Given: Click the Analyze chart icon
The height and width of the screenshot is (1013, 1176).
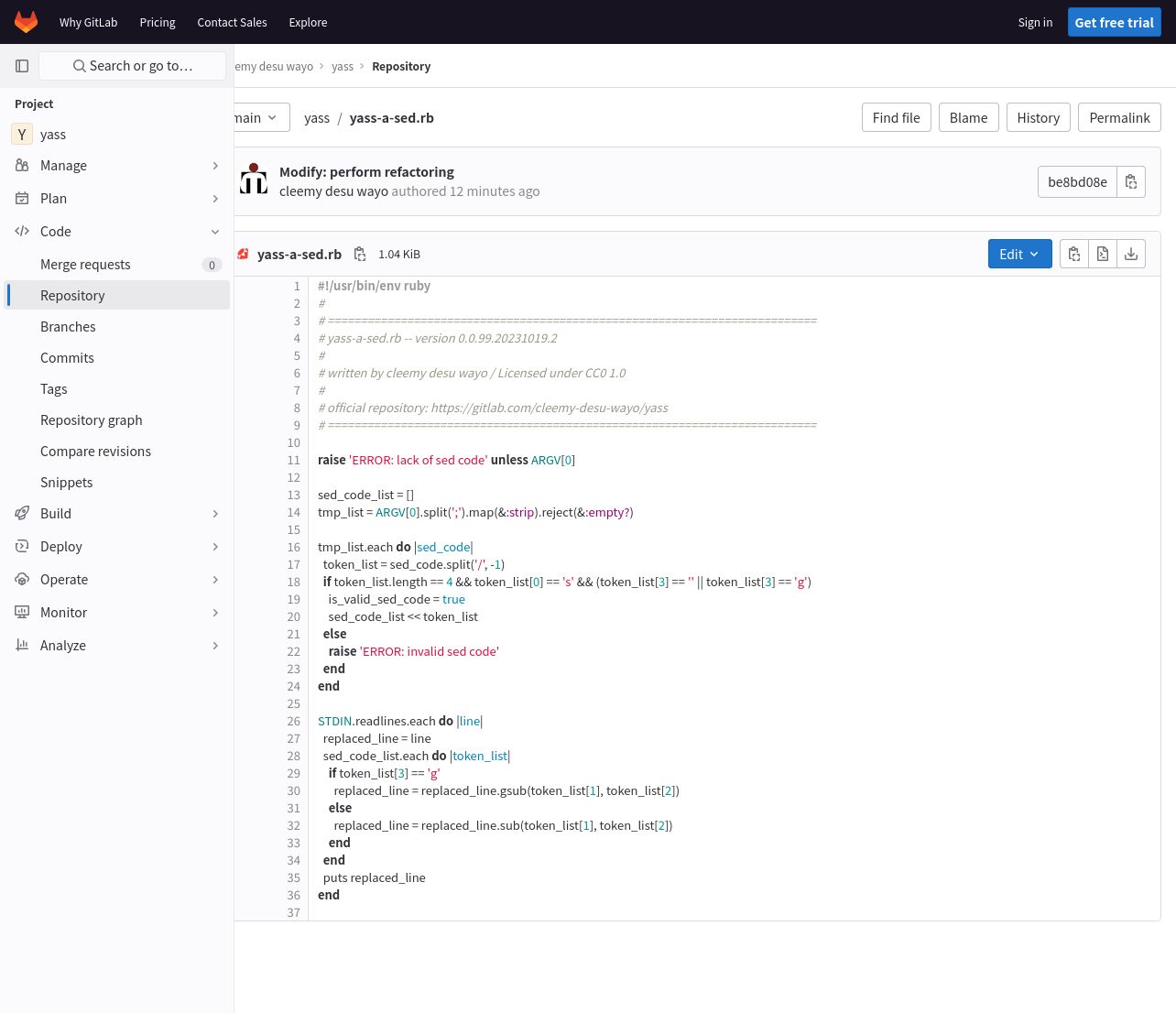Looking at the screenshot, I should click(22, 646).
